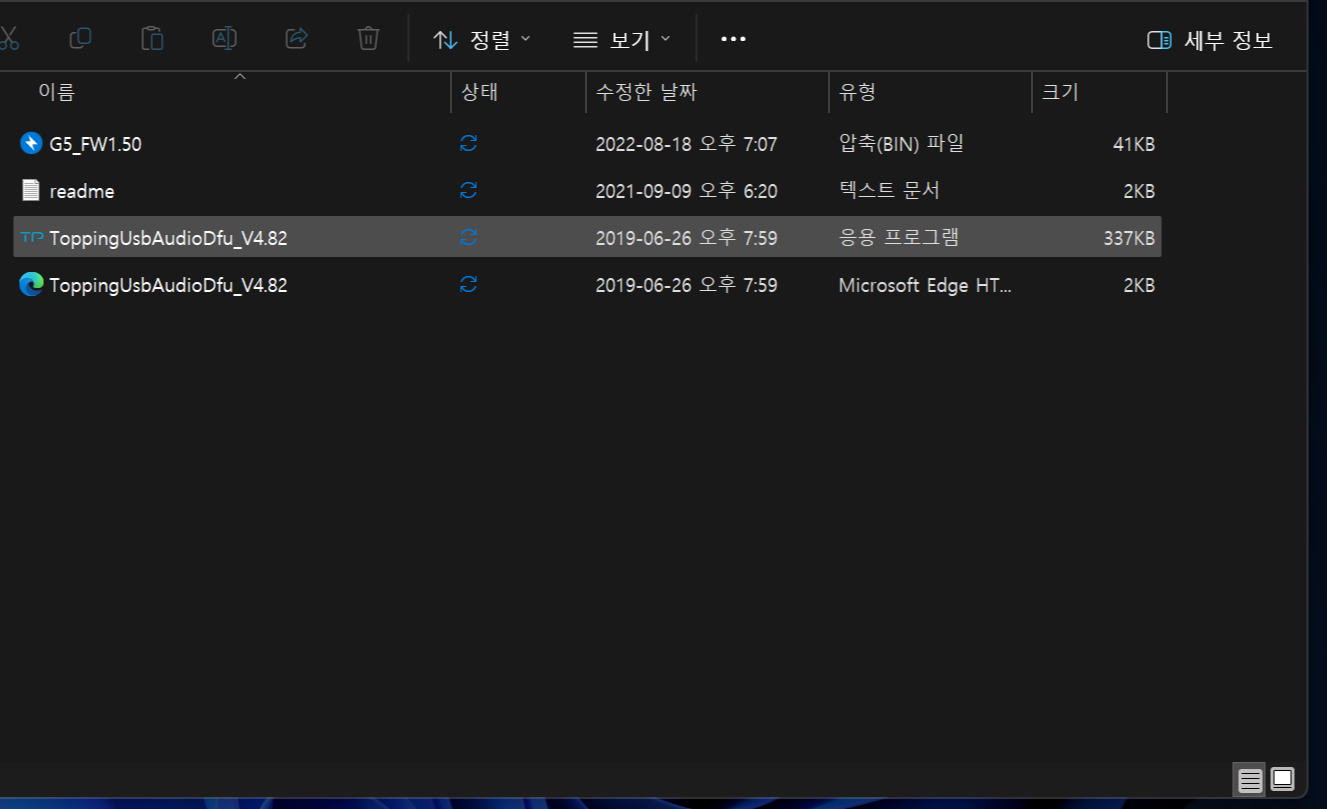Select the readme file name
This screenshot has height=809, width=1327.
coord(82,191)
